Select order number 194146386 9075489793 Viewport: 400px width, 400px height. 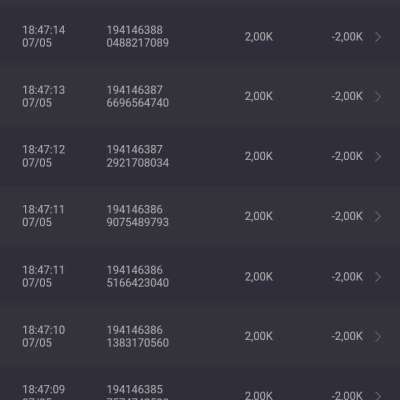138,216
